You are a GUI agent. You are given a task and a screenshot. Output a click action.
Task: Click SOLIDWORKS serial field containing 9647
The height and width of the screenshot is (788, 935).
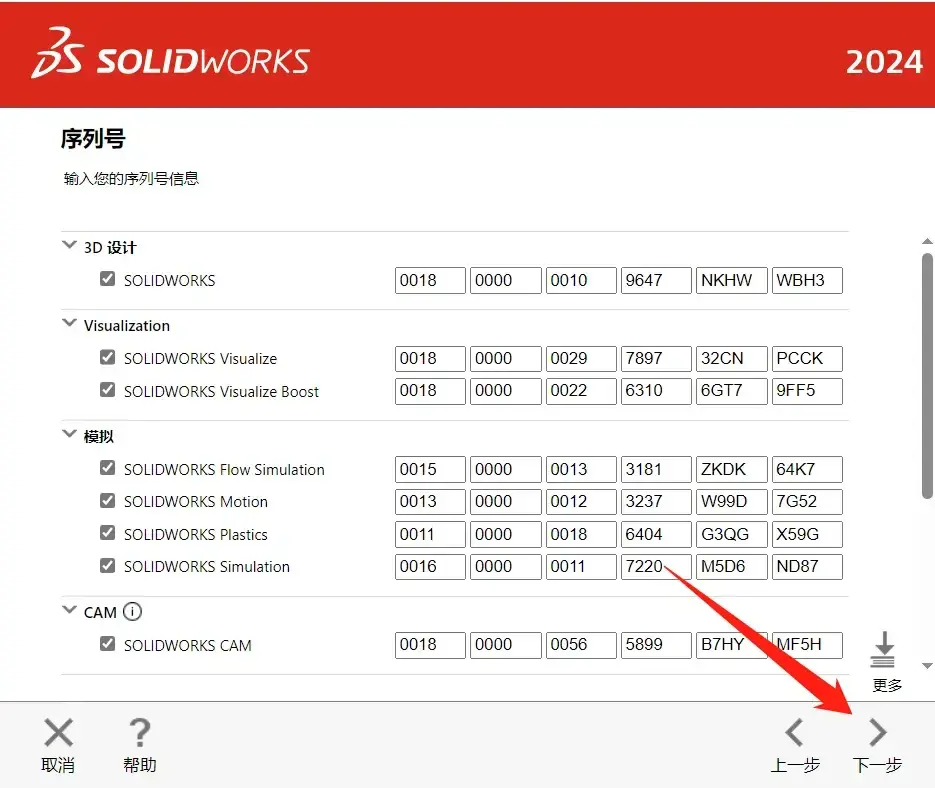(656, 280)
